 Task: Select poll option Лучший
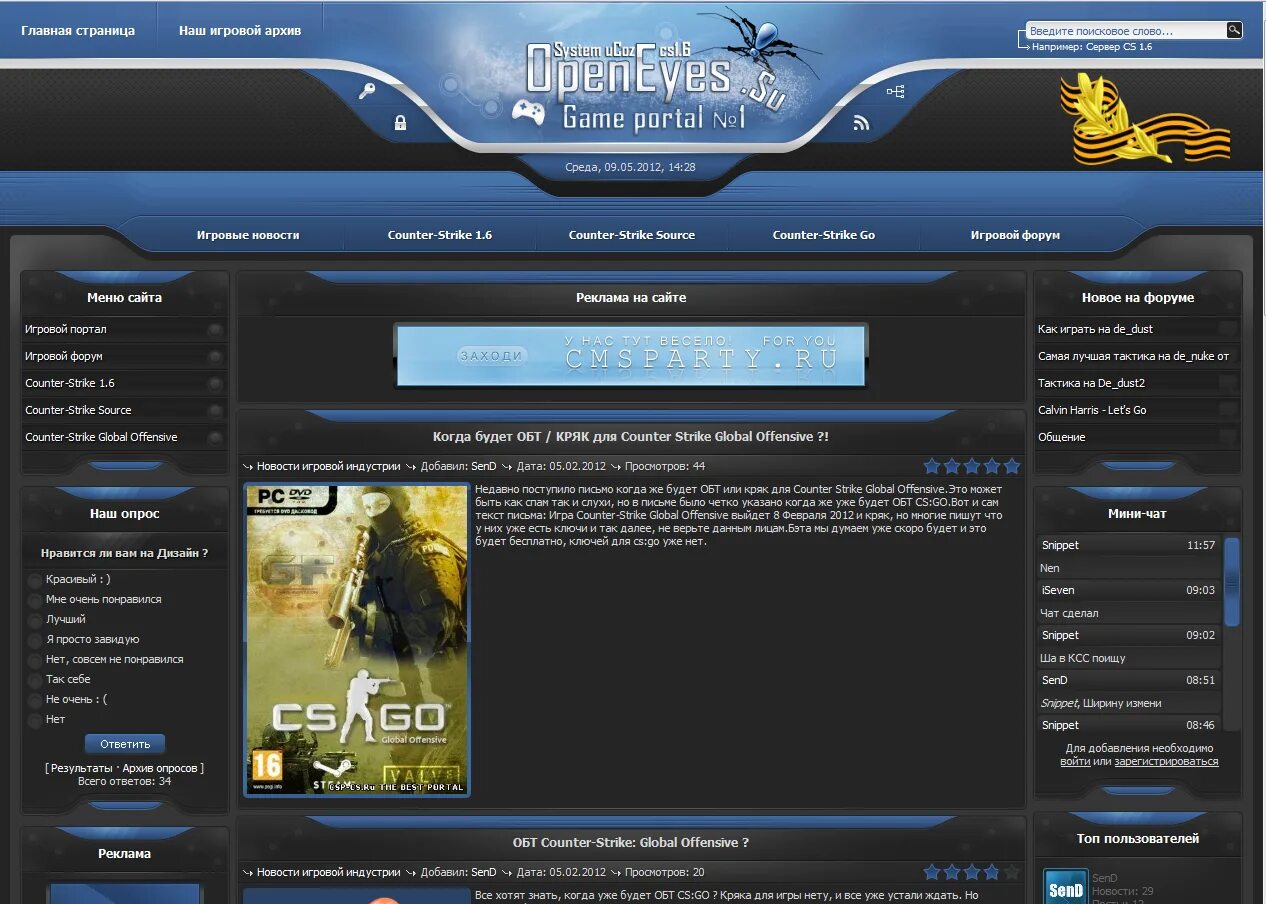(35, 620)
